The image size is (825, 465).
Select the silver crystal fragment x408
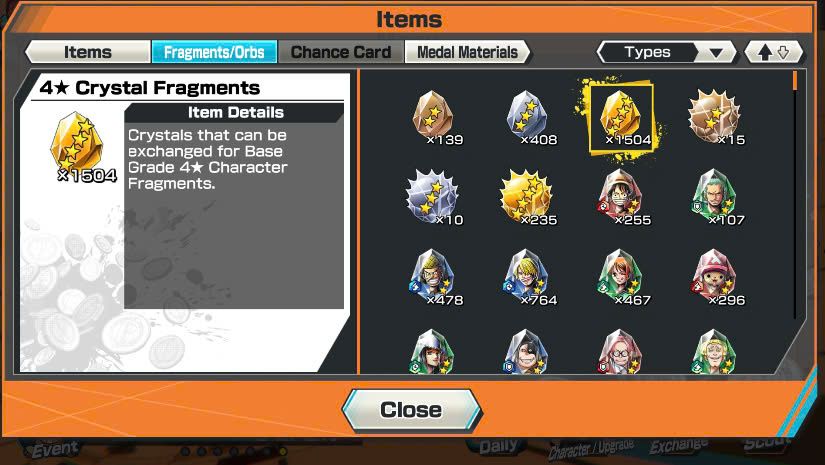tap(527, 117)
